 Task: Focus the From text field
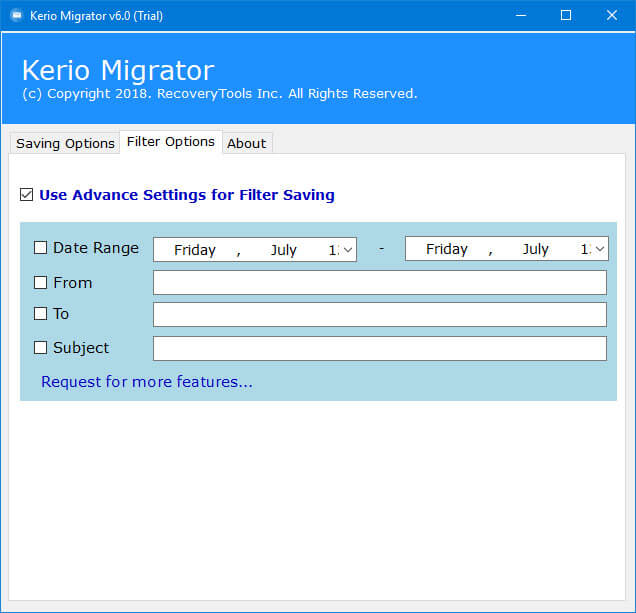pyautogui.click(x=380, y=283)
